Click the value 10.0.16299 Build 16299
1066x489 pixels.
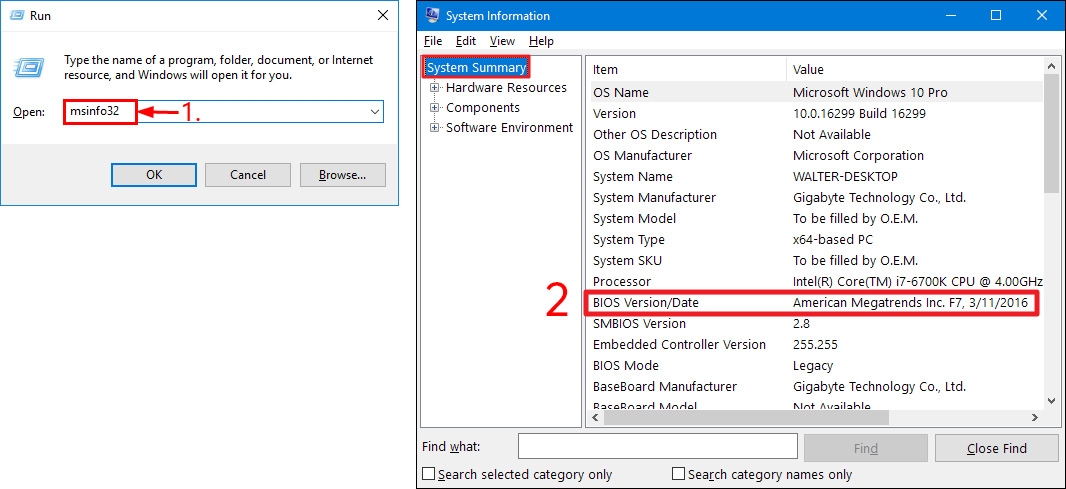(859, 114)
